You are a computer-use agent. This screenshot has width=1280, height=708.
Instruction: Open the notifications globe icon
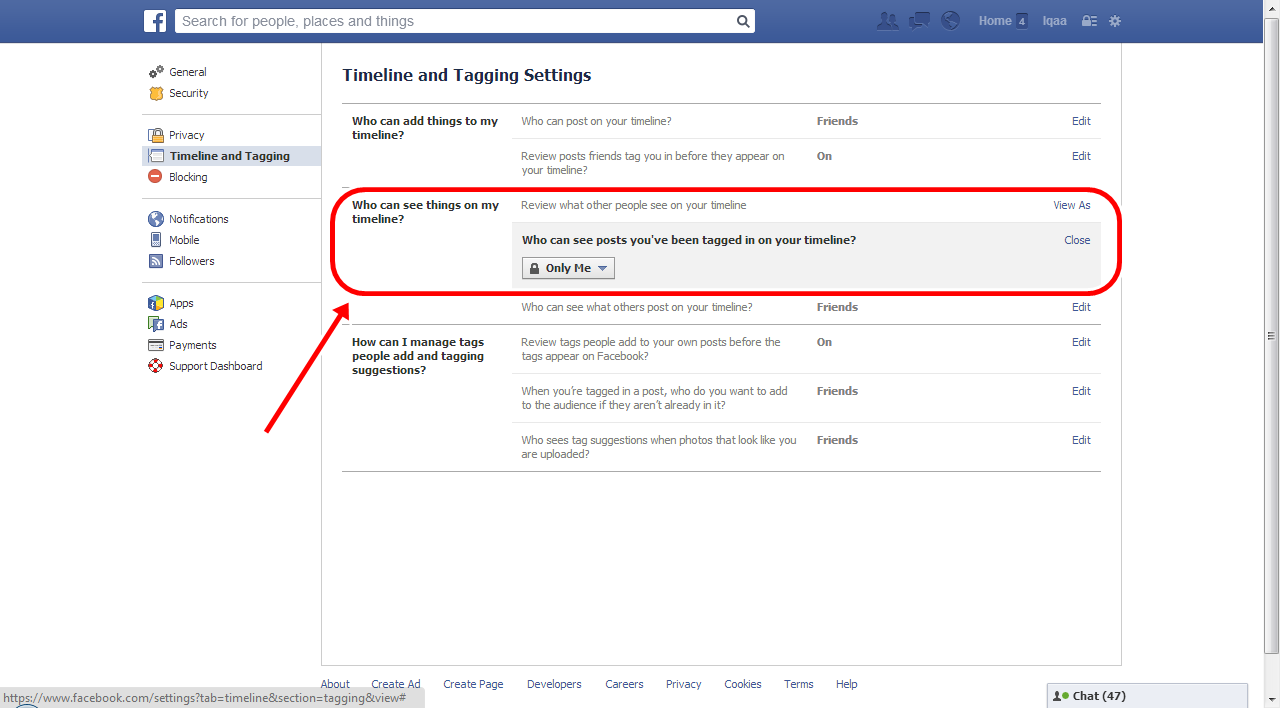pos(950,21)
